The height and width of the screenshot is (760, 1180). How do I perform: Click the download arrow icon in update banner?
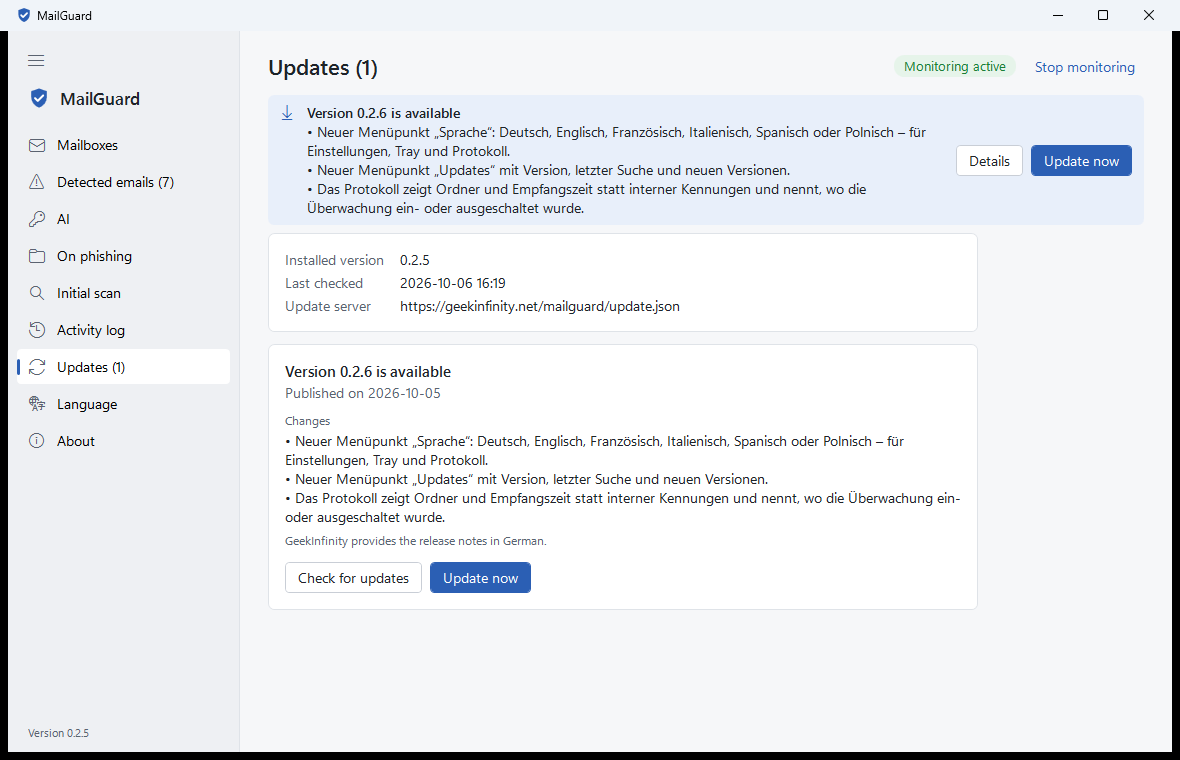(287, 113)
